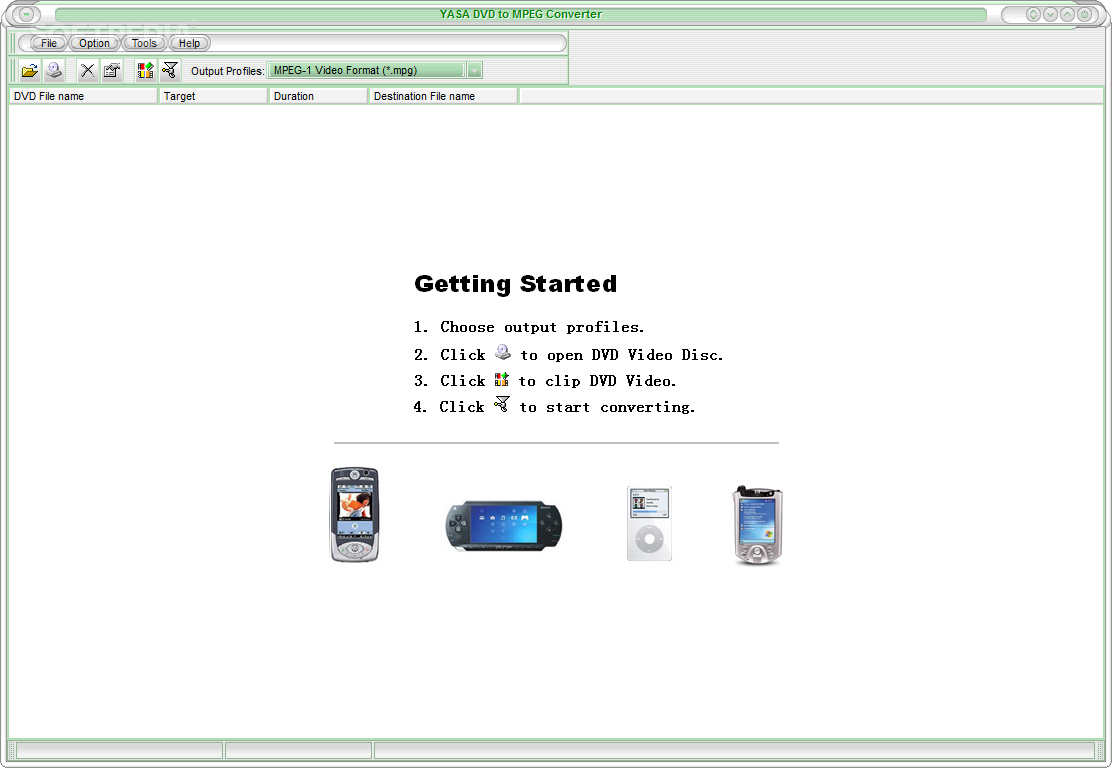Click the Target column header
The width and height of the screenshot is (1112, 768).
(213, 96)
